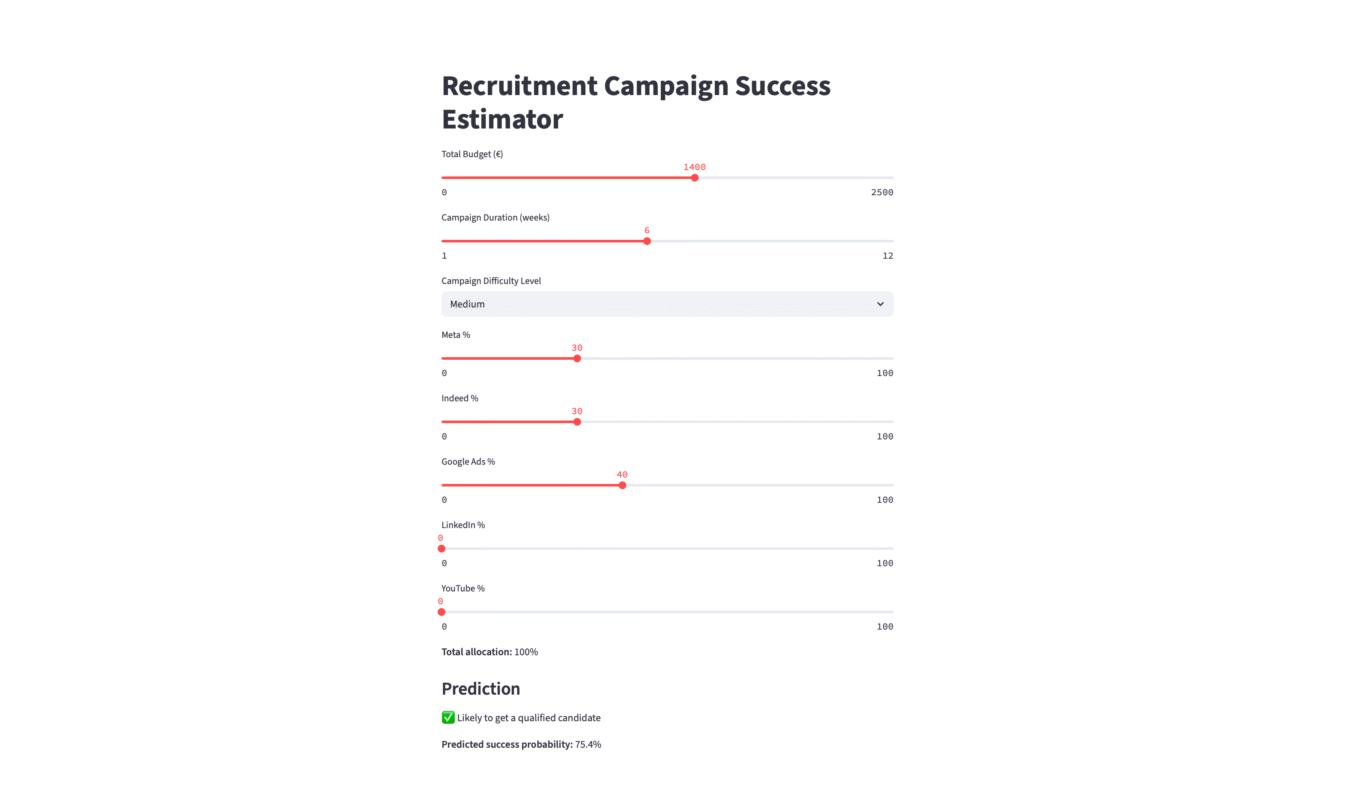Click the Prediction section heading

click(481, 689)
